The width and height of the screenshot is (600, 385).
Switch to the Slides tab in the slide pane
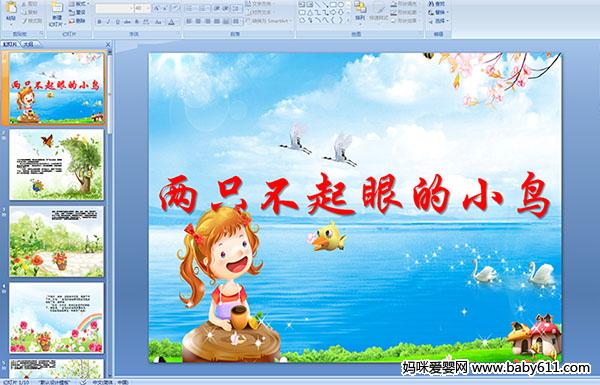coord(10,44)
